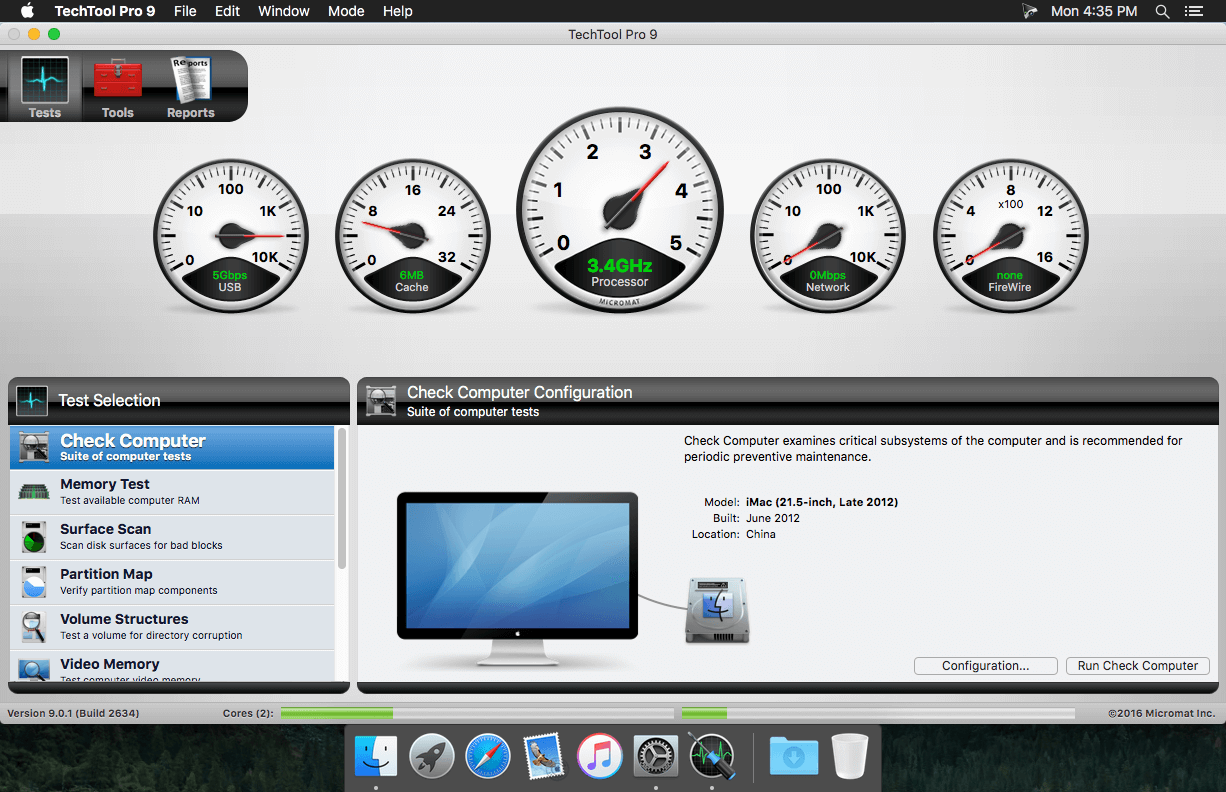Open the Mode menu
The width and height of the screenshot is (1226, 792).
pyautogui.click(x=346, y=11)
